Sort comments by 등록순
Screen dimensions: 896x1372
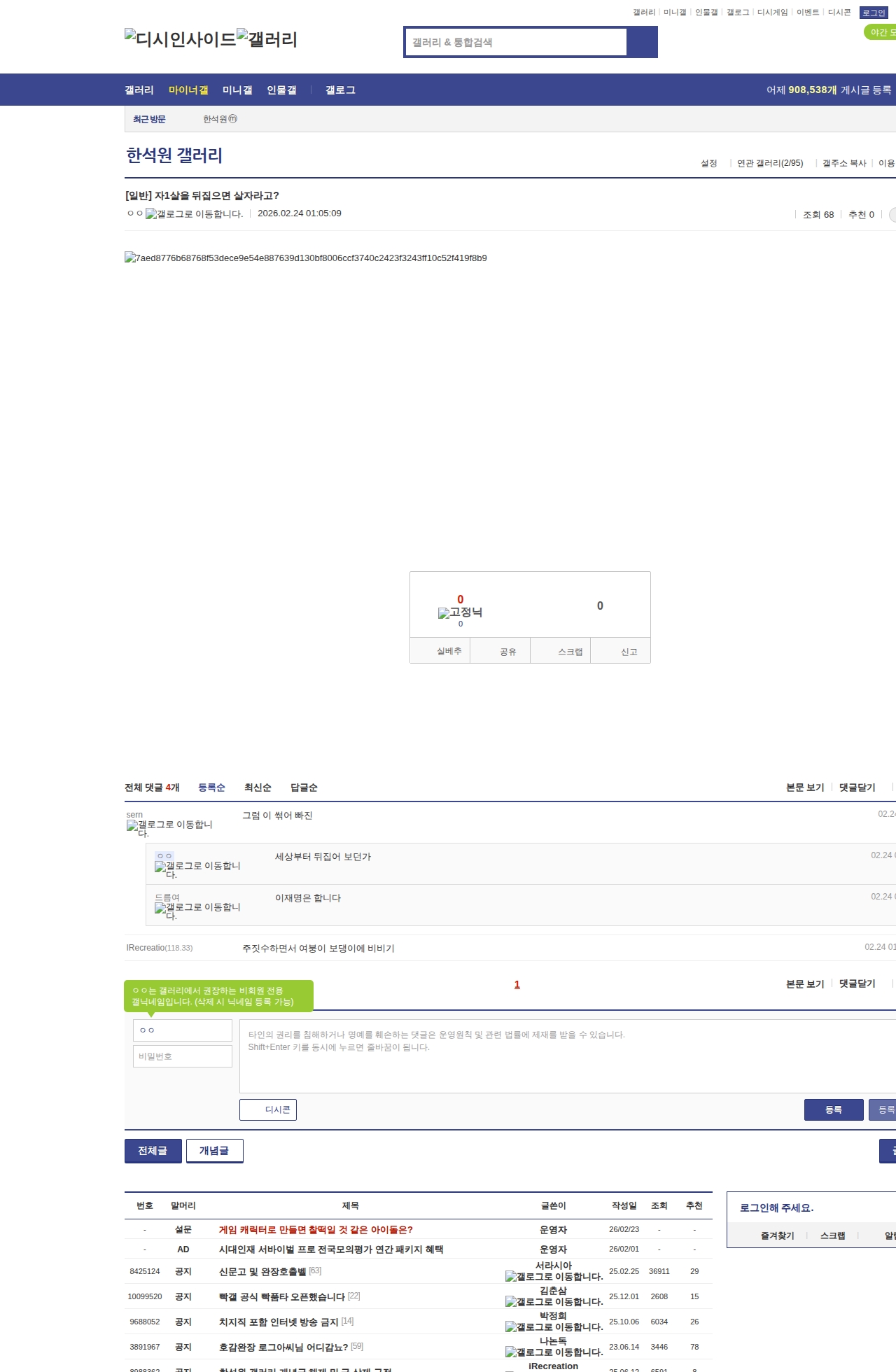pos(211,787)
